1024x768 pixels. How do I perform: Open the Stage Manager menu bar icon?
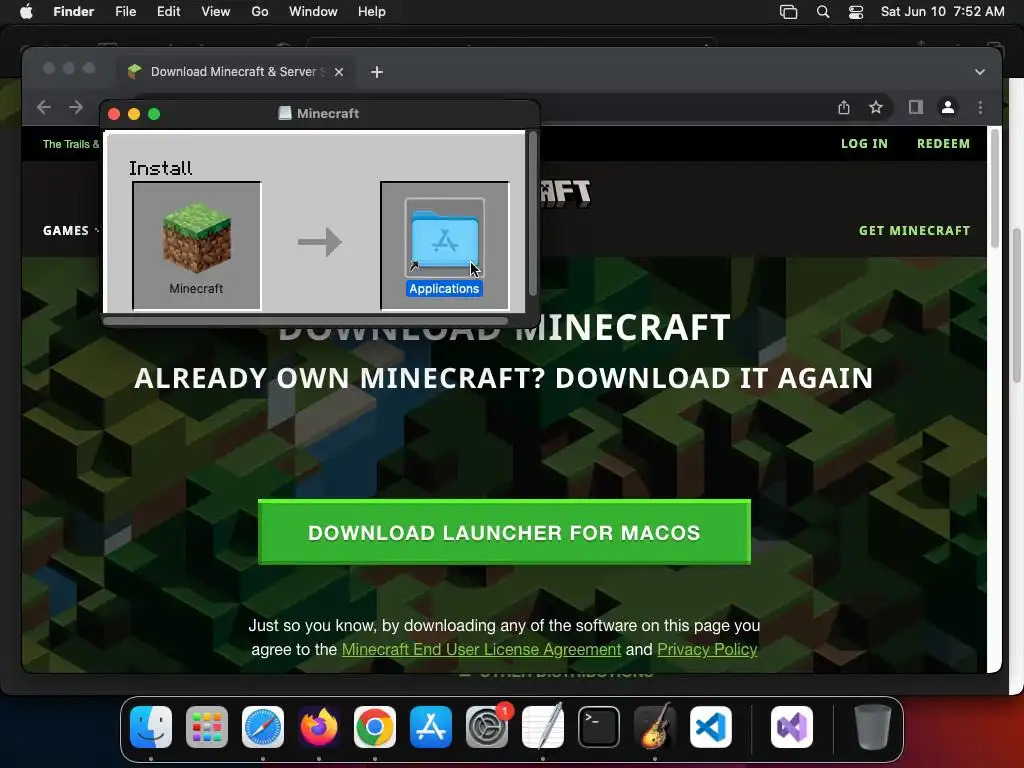tap(788, 12)
